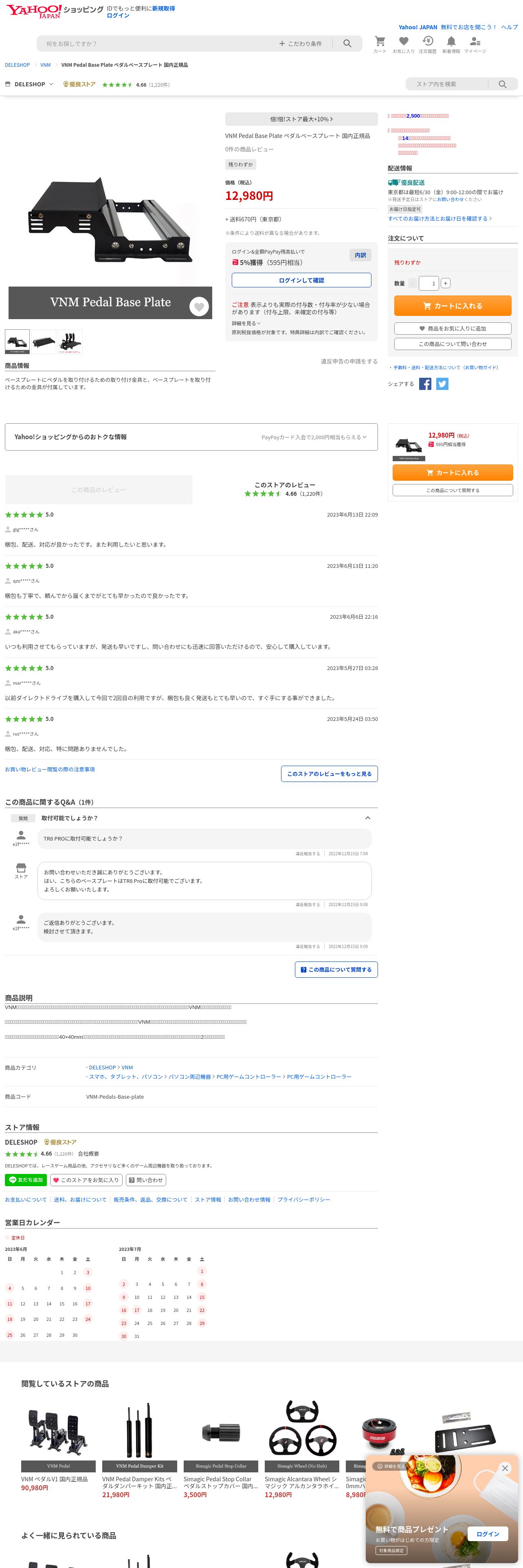This screenshot has height=1568, width=523.
Task: Collapse the 取付可能でしょうか？ Q&A item
Action: click(367, 818)
